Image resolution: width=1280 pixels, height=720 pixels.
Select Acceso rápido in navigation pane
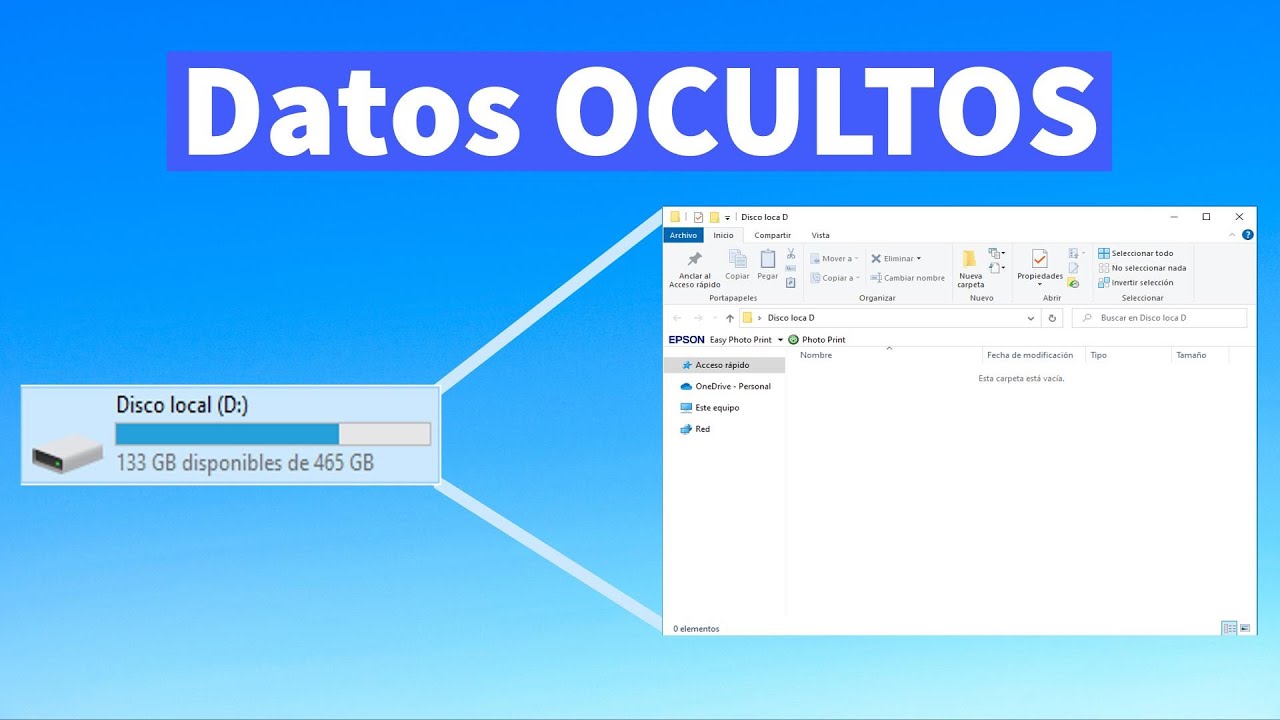[x=725, y=365]
